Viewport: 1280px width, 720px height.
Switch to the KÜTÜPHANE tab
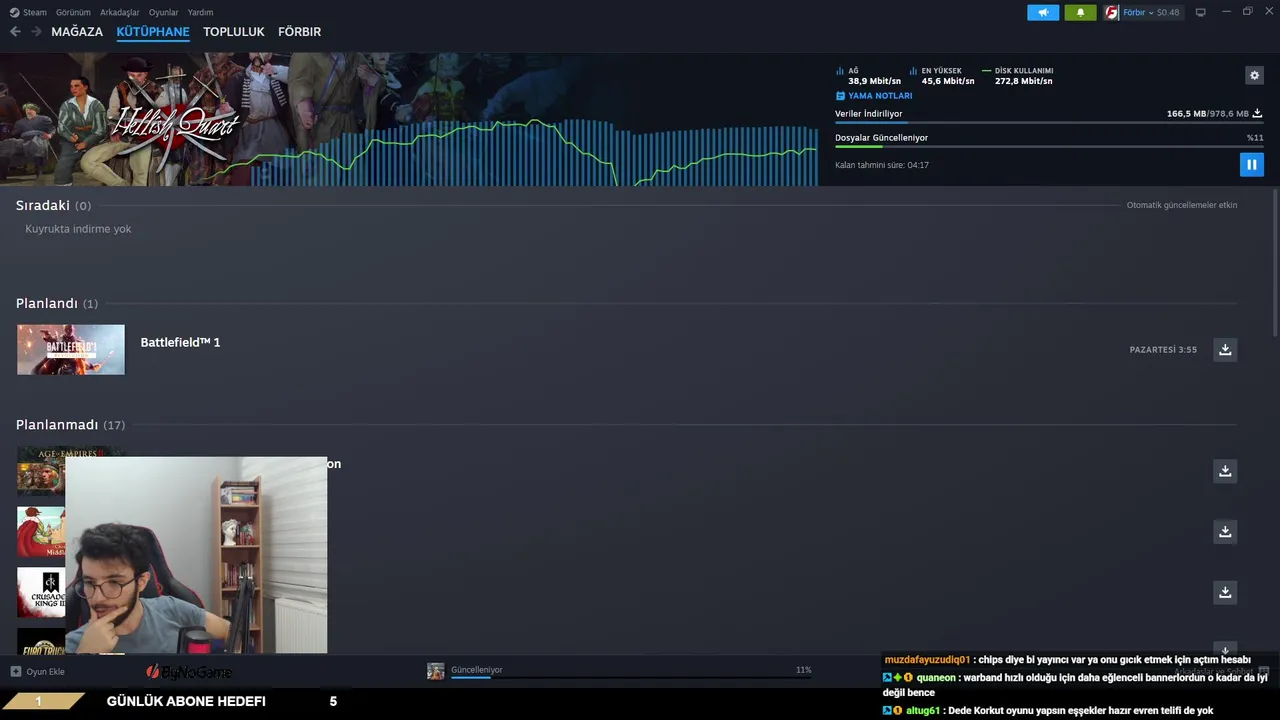[153, 32]
